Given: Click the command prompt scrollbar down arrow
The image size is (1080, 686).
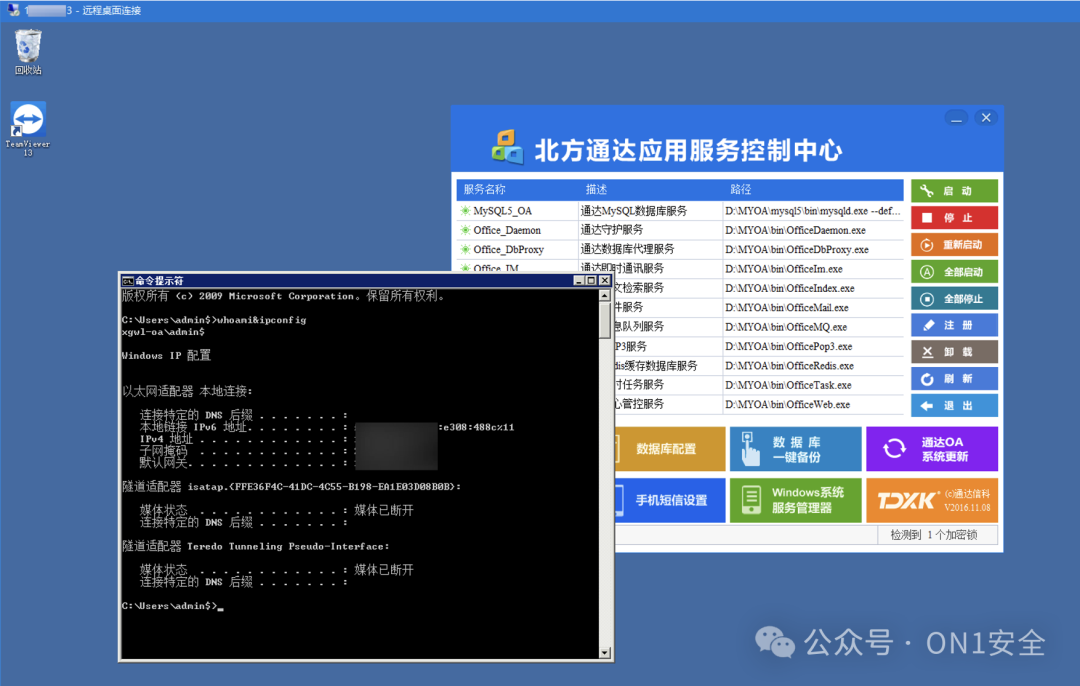Looking at the screenshot, I should [605, 652].
